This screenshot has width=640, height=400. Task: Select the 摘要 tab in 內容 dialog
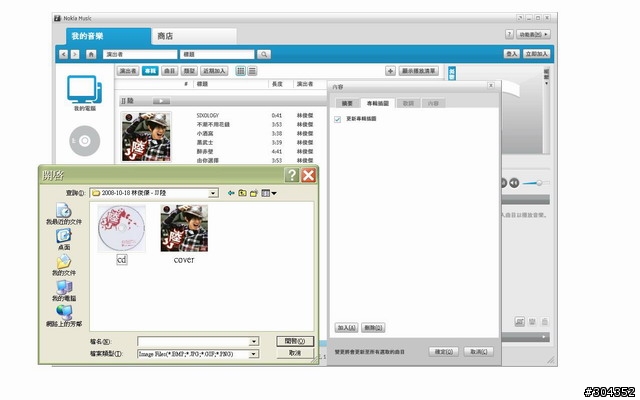(x=347, y=103)
